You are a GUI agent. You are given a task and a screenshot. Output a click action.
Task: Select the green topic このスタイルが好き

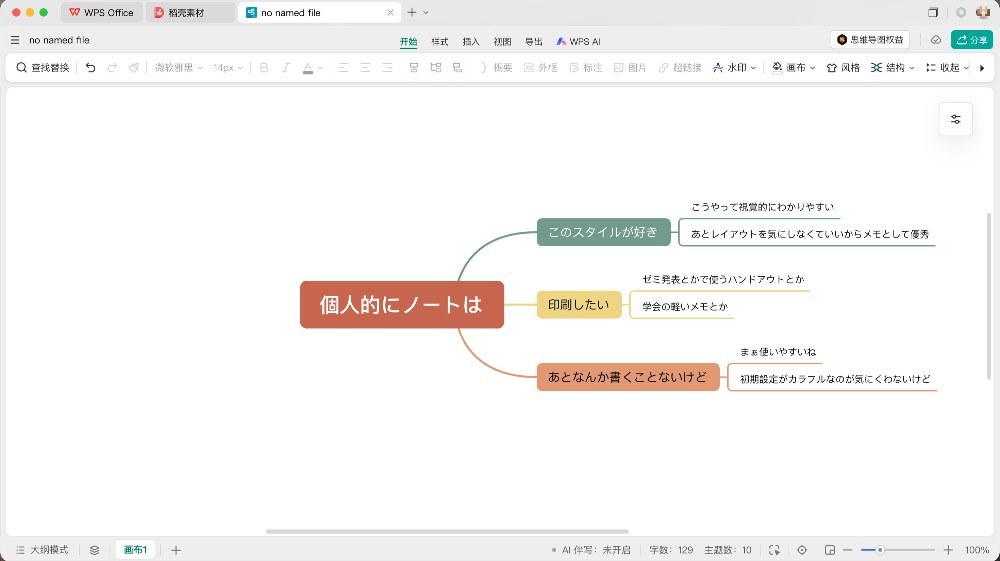603,232
